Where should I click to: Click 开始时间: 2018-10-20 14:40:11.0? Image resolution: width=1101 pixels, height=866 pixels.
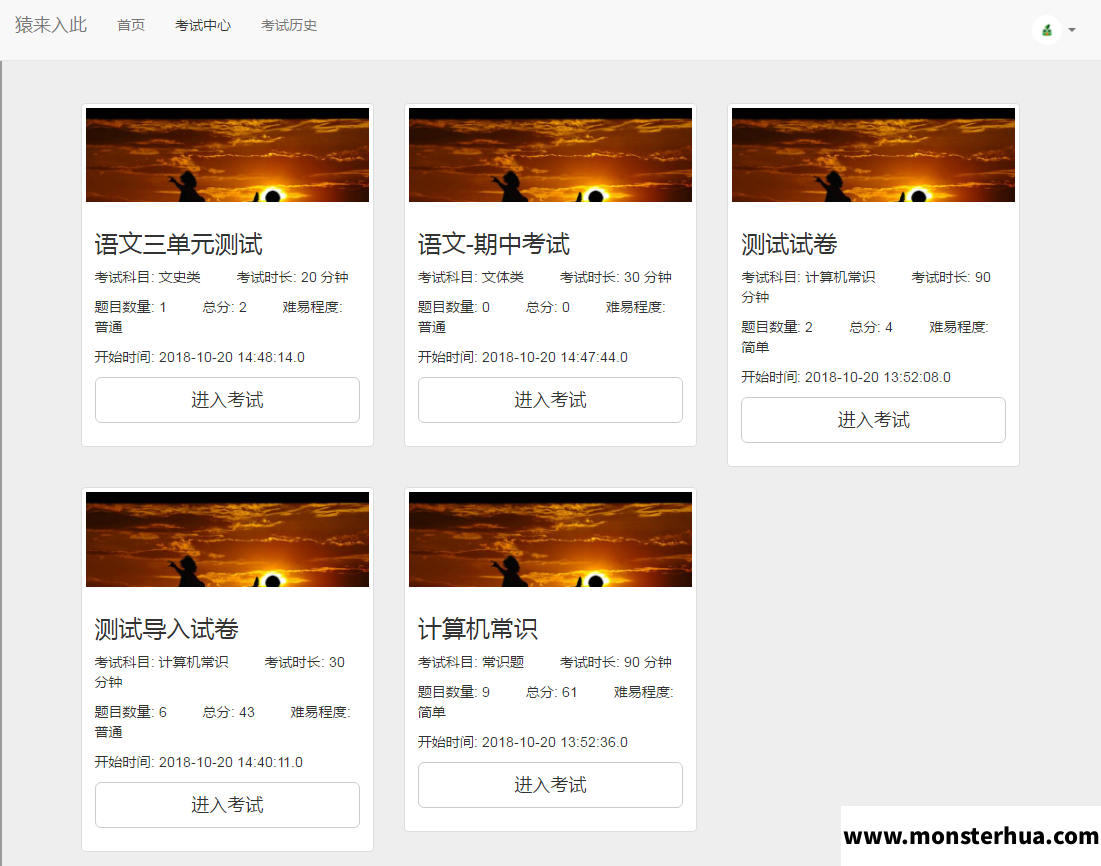199,762
